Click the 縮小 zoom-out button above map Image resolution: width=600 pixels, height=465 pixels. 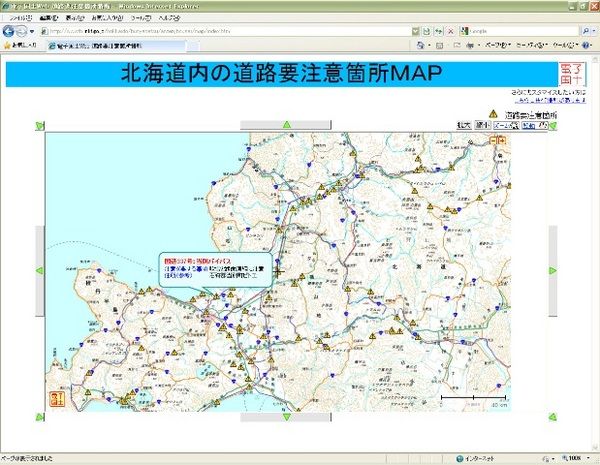(482, 126)
